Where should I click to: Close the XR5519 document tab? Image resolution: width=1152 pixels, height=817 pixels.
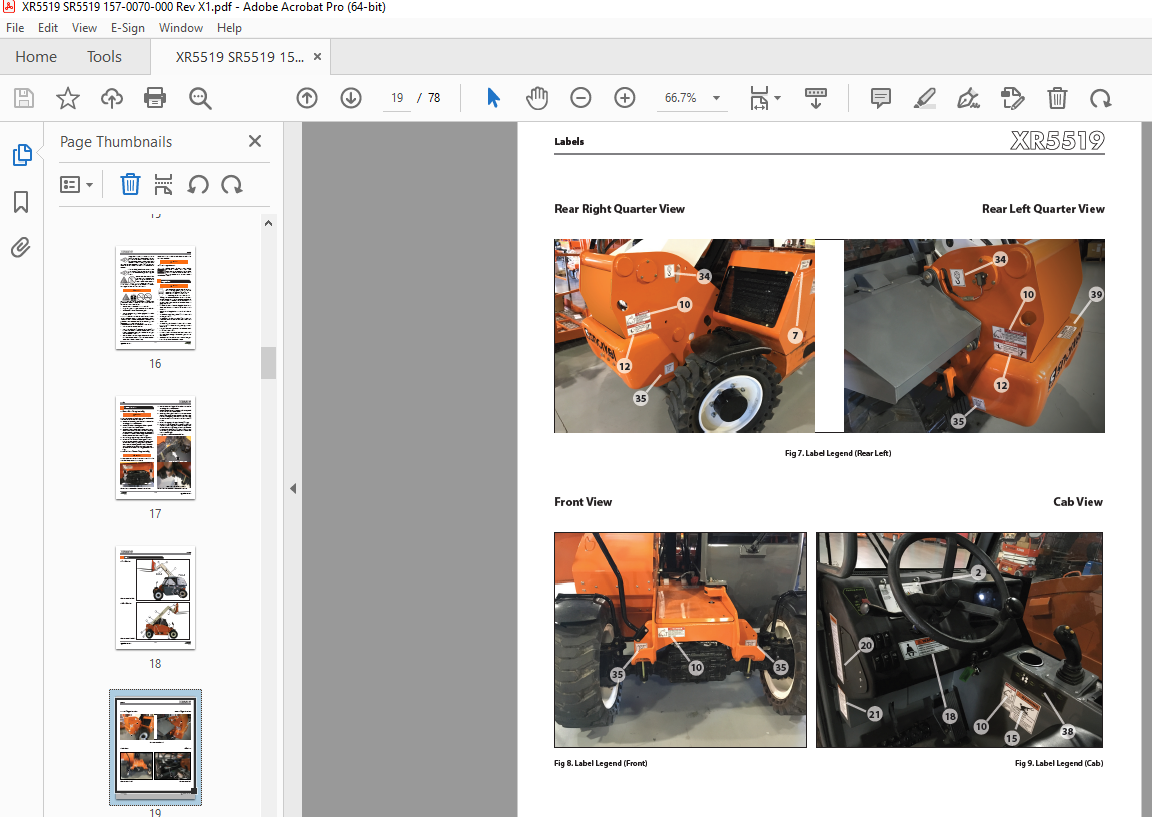(x=317, y=57)
